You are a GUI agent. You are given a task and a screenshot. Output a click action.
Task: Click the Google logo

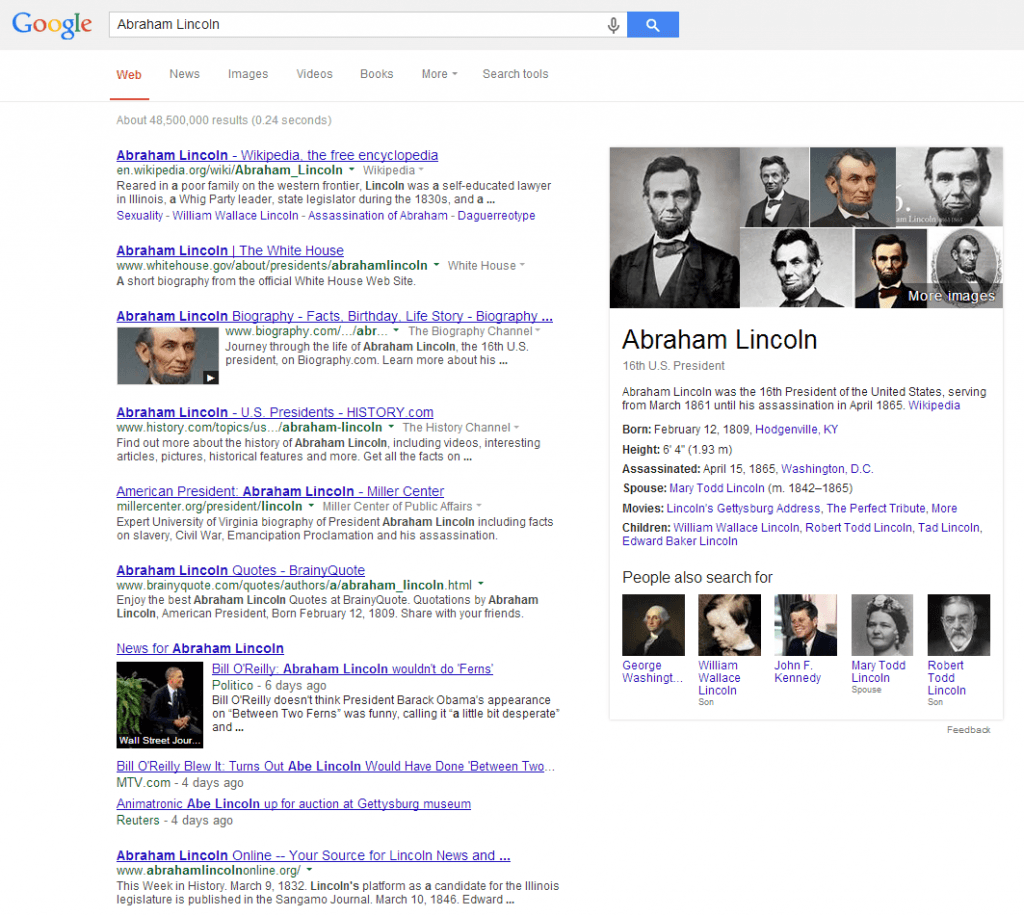52,25
